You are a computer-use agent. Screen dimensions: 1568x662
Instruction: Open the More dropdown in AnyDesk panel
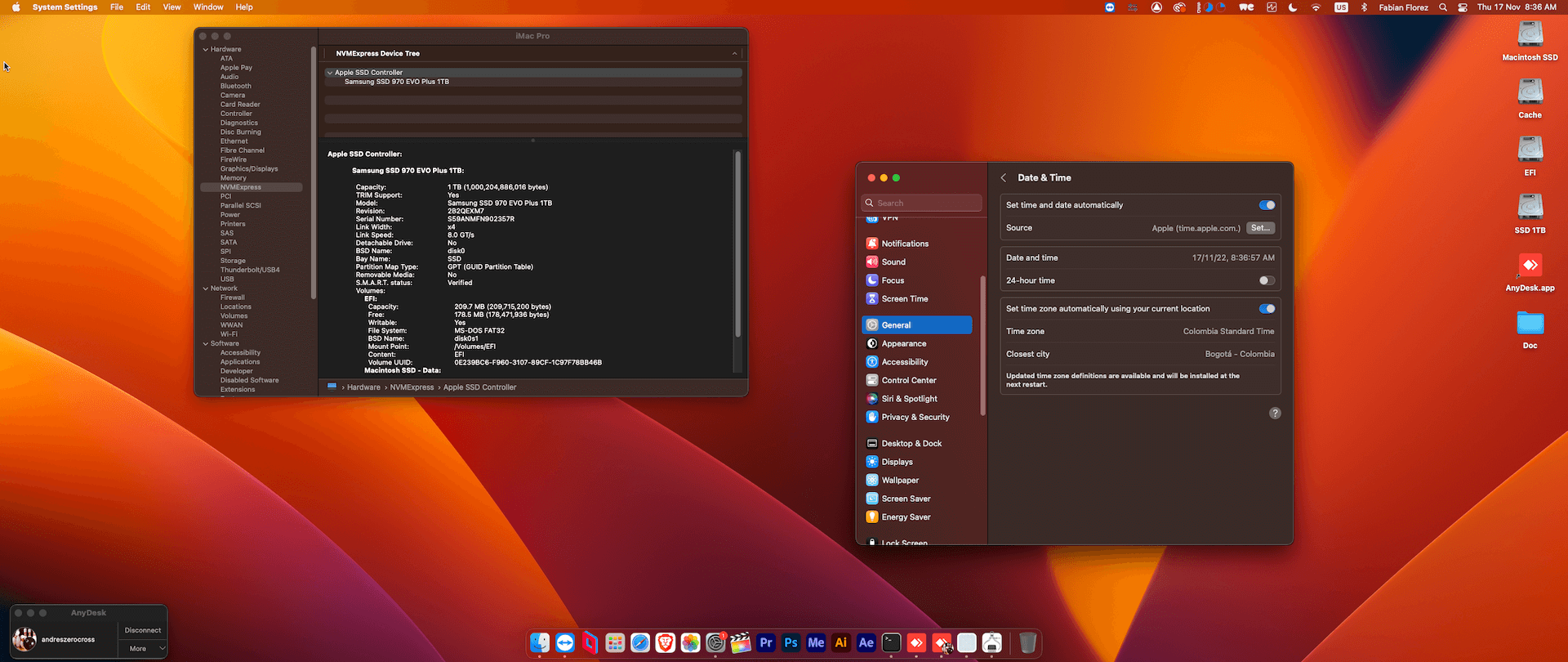[143, 649]
